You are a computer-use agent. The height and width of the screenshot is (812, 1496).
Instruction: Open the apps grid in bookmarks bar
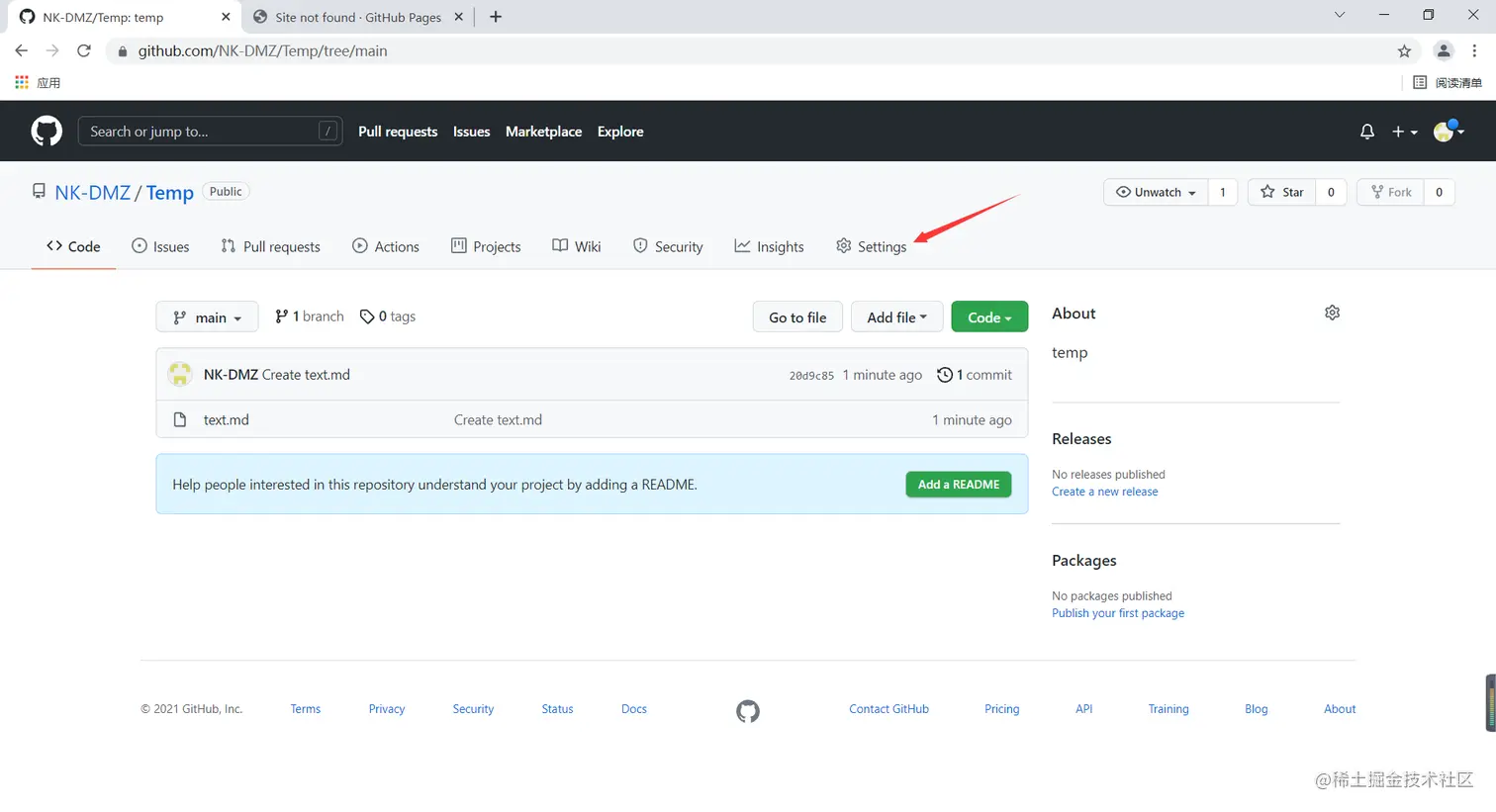coord(22,82)
